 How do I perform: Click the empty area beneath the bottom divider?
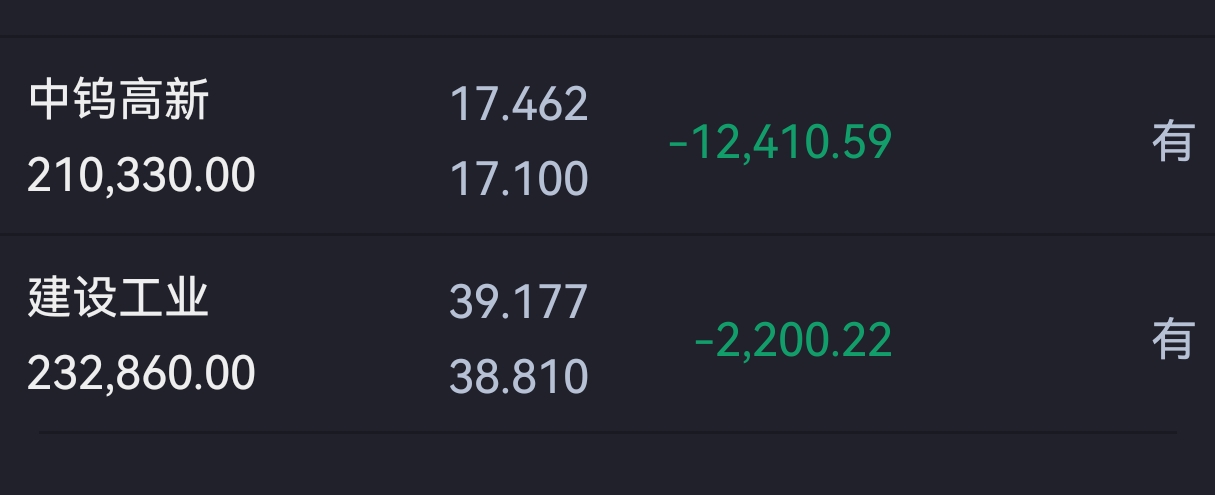coord(607,465)
